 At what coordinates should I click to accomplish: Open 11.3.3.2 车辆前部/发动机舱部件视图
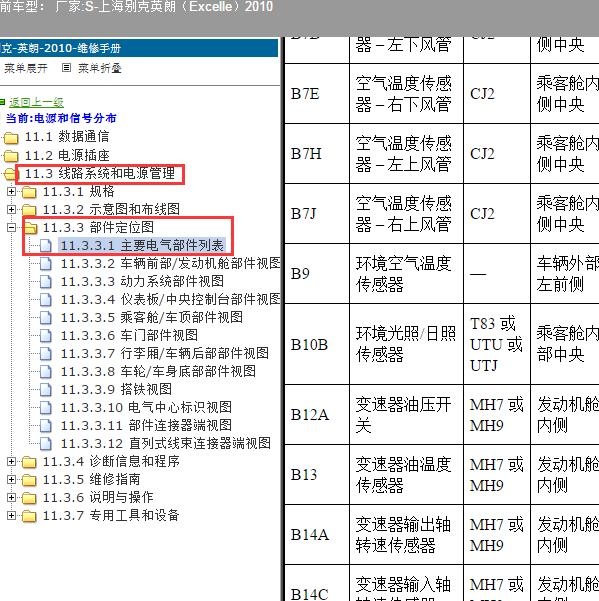(x=171, y=263)
